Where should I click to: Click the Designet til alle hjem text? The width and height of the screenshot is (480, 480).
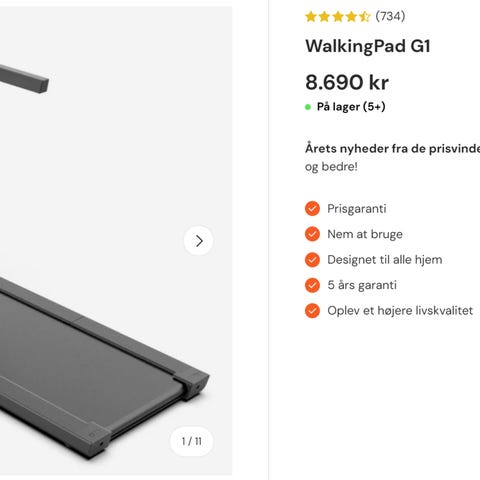385,260
